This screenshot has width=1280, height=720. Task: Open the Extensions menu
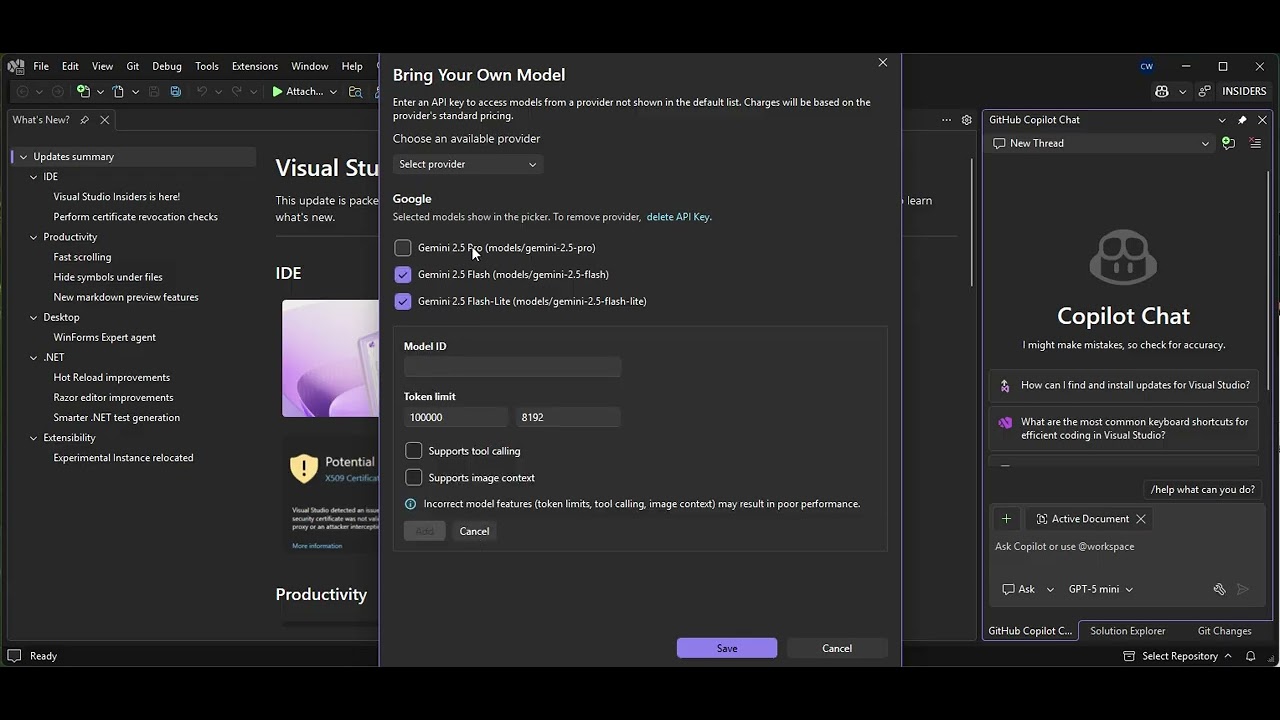pos(255,66)
